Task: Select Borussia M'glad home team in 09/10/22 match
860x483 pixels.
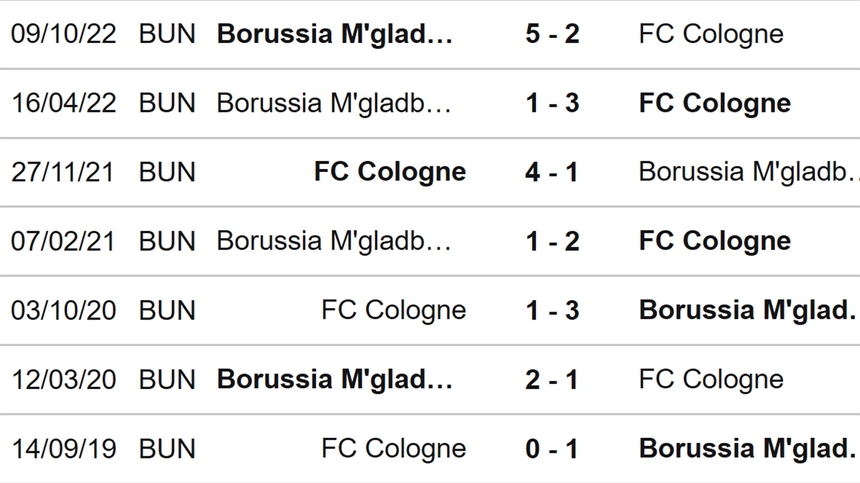Action: pyautogui.click(x=335, y=34)
